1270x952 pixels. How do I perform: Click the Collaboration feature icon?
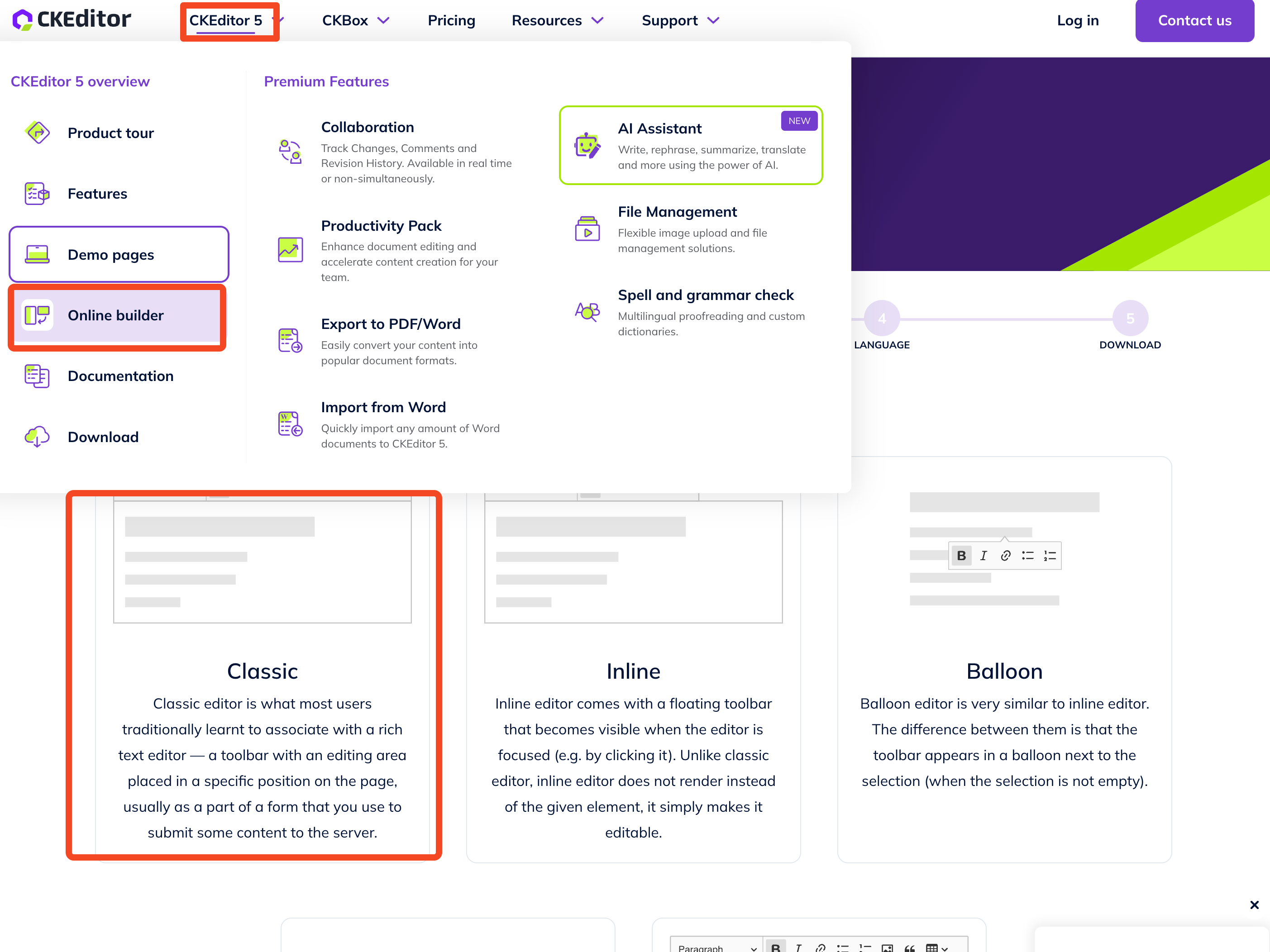pos(290,152)
